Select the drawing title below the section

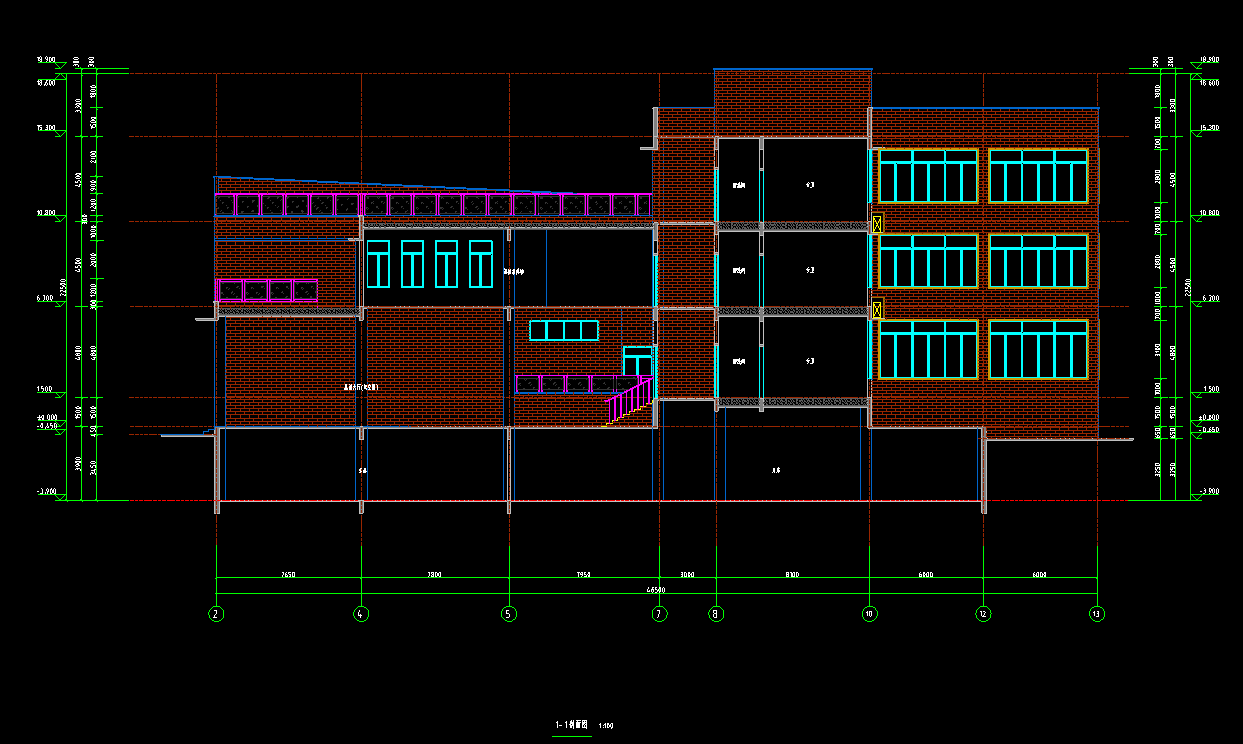tap(571, 724)
